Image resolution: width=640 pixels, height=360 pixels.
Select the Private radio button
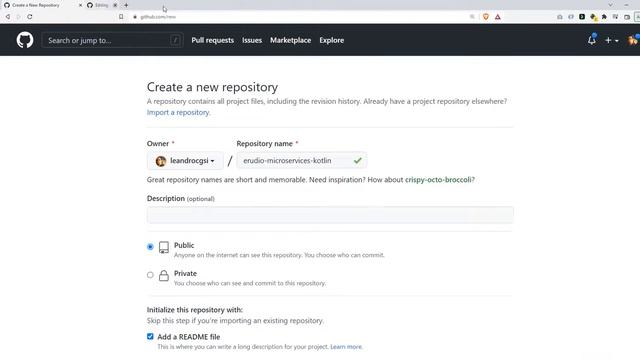tap(150, 275)
